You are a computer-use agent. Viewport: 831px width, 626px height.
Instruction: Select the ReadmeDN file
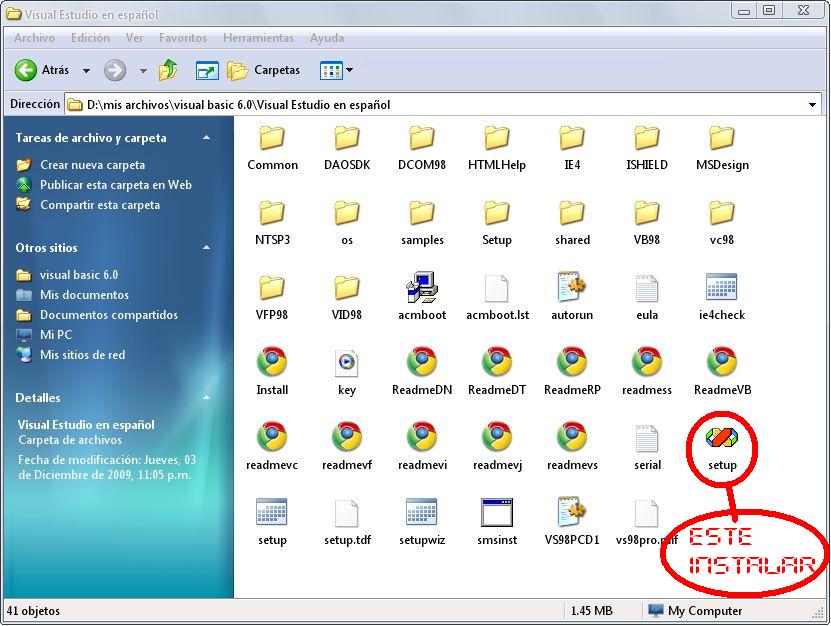pyautogui.click(x=422, y=372)
